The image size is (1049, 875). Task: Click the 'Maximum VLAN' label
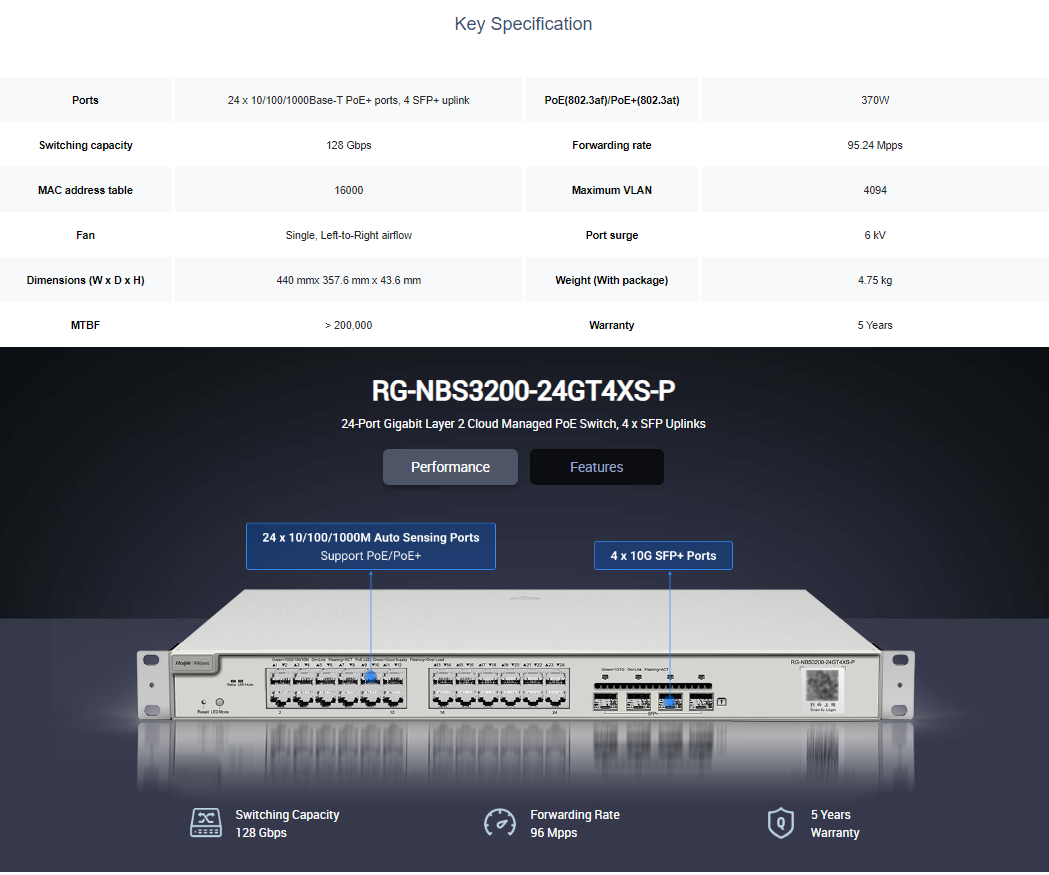(611, 190)
